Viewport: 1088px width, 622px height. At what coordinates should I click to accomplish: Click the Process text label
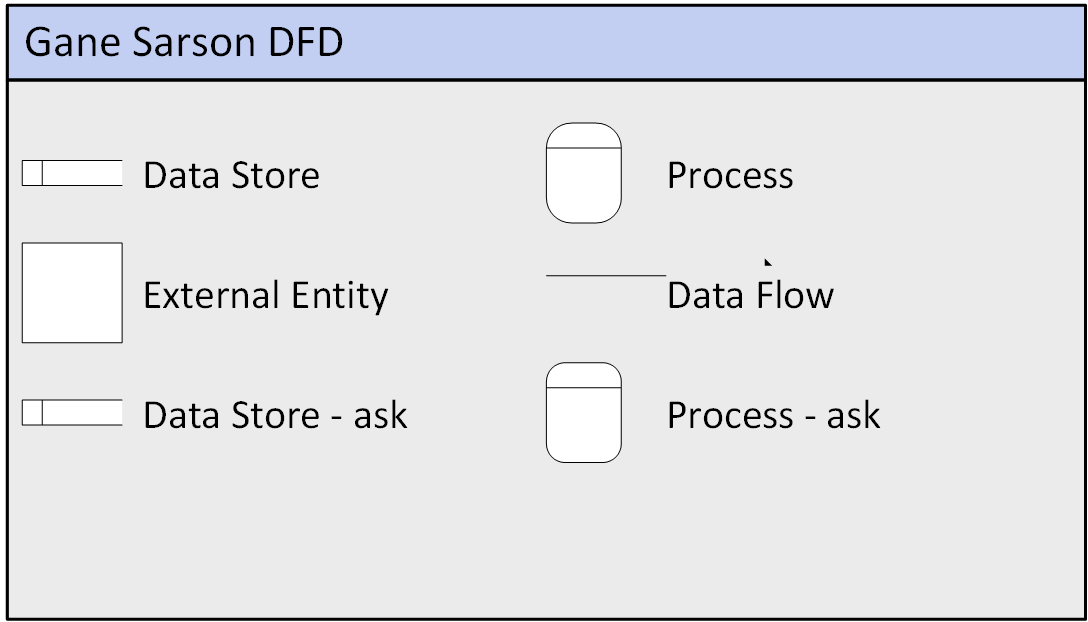(730, 176)
